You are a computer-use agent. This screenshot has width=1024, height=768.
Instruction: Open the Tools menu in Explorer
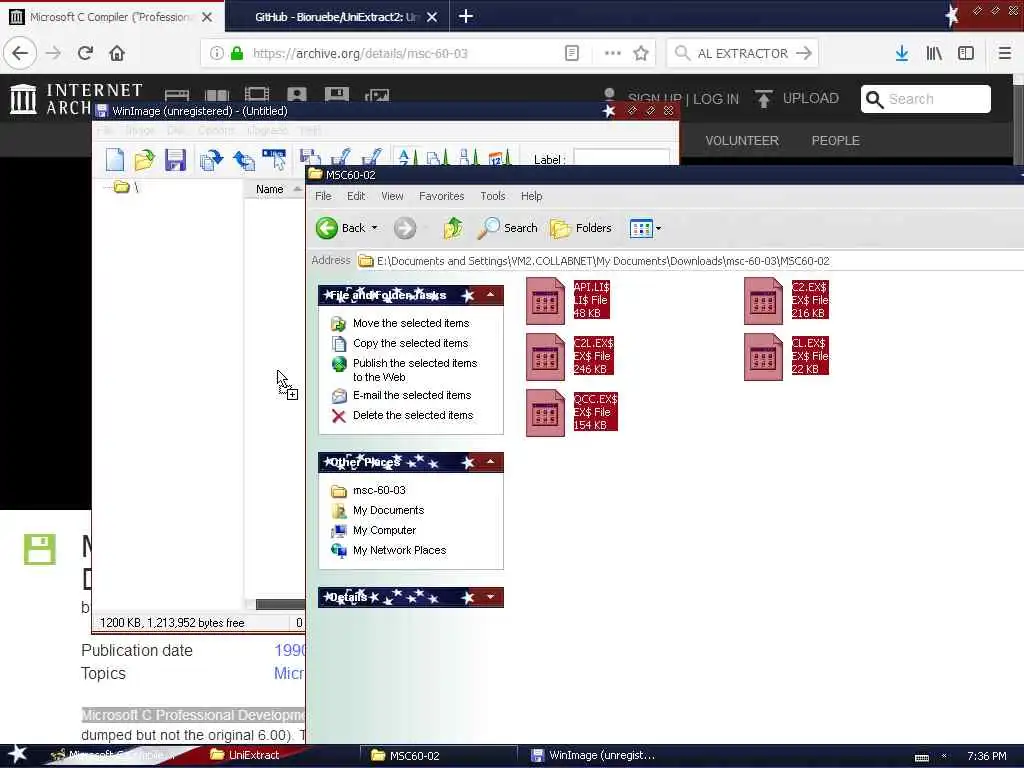[492, 196]
